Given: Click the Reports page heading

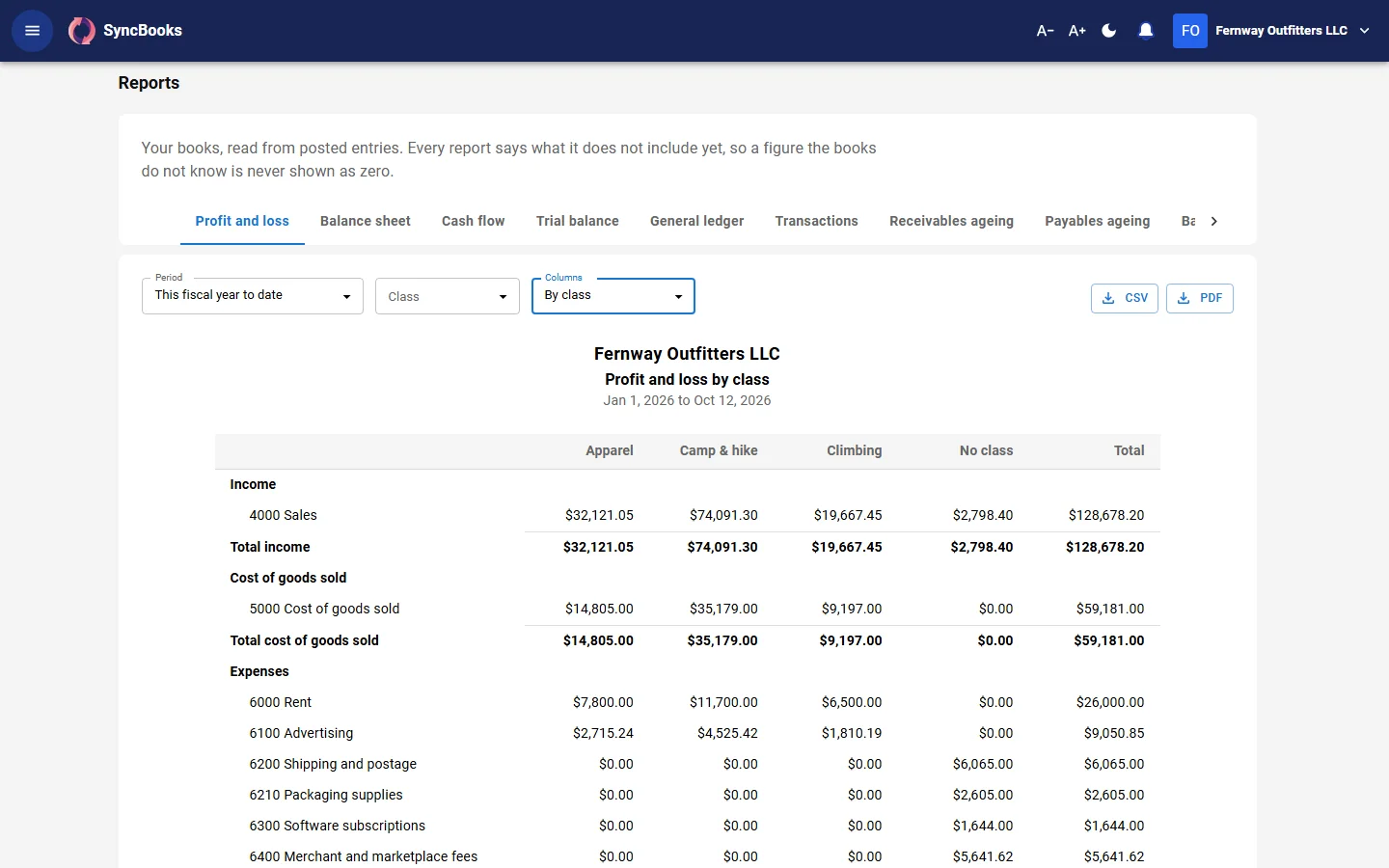Looking at the screenshot, I should point(149,83).
